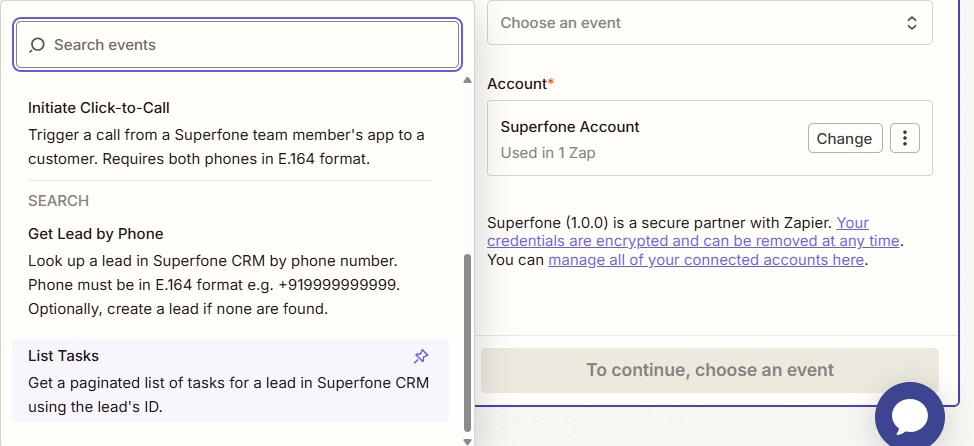Click the Change account button
This screenshot has height=446, width=974.
pyautogui.click(x=845, y=138)
